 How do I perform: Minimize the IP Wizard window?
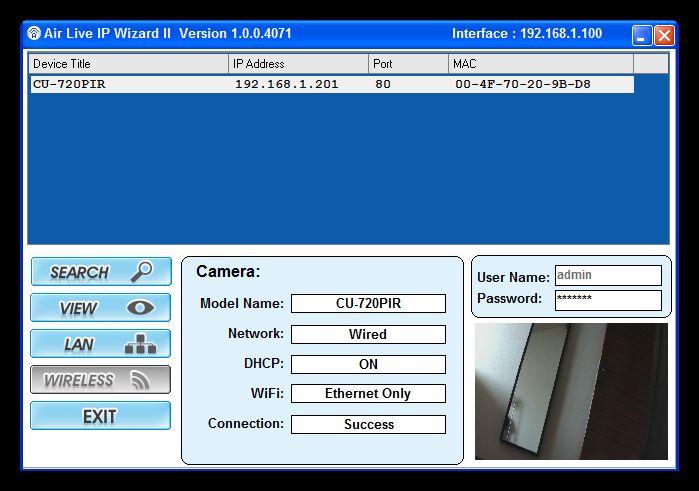click(x=642, y=35)
